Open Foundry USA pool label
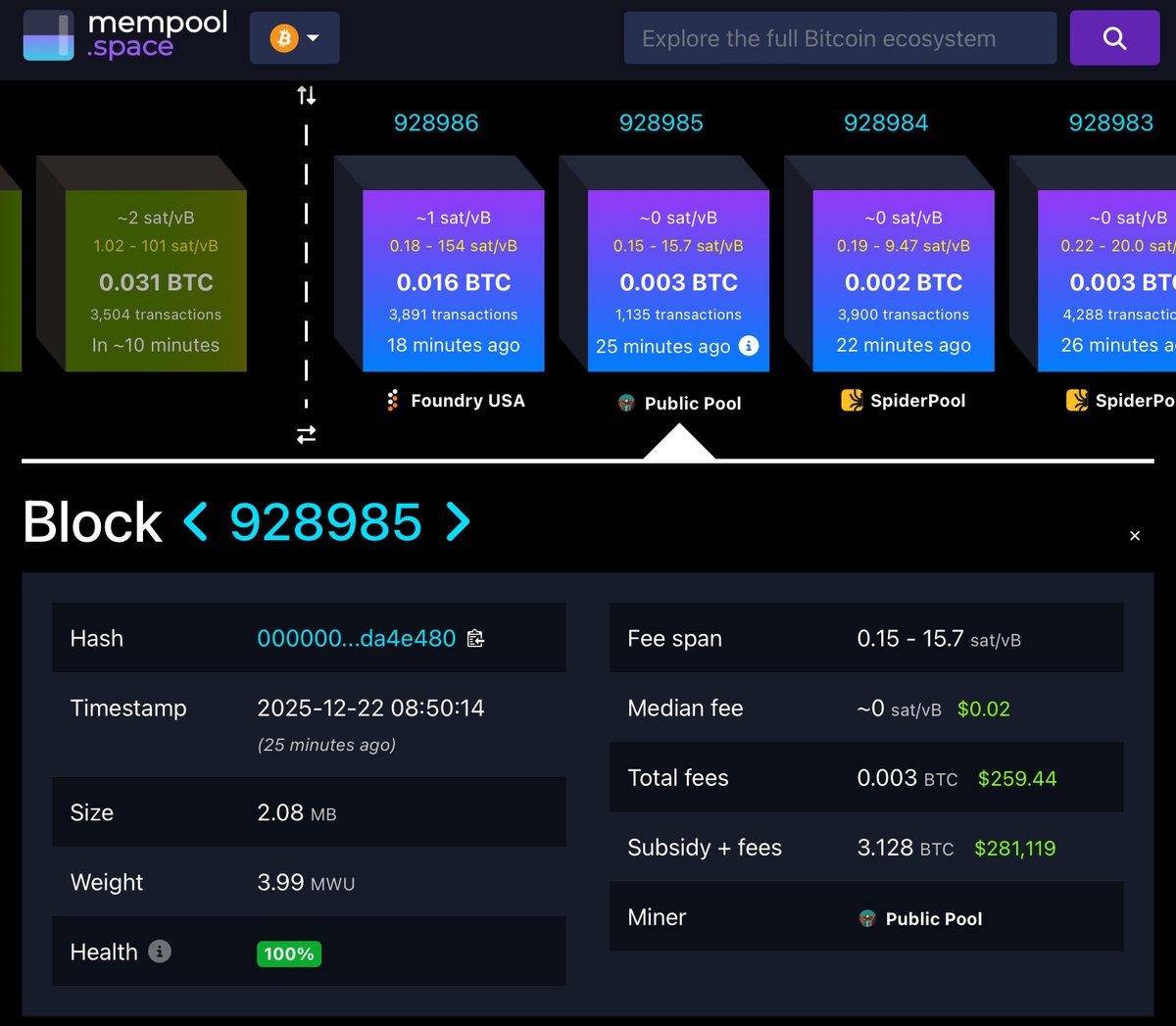The image size is (1176, 1026). coord(467,400)
